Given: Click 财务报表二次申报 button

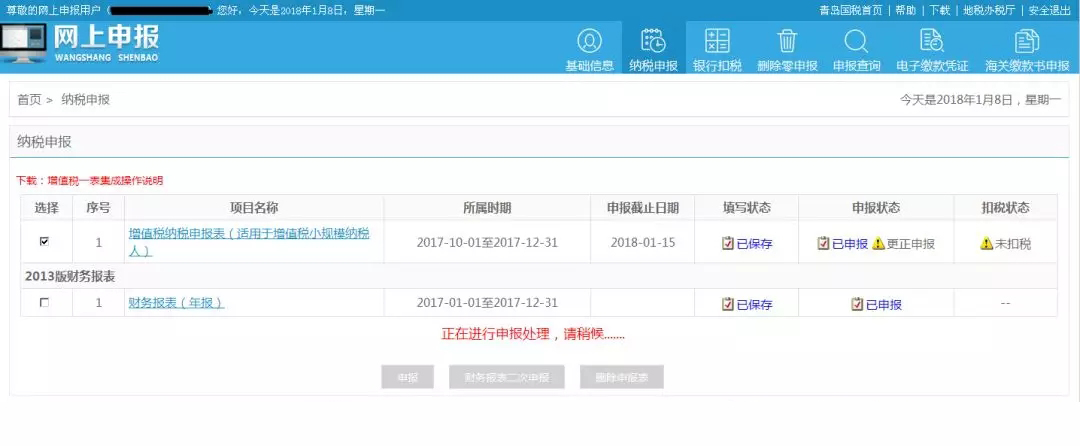Looking at the screenshot, I should click(x=507, y=377).
